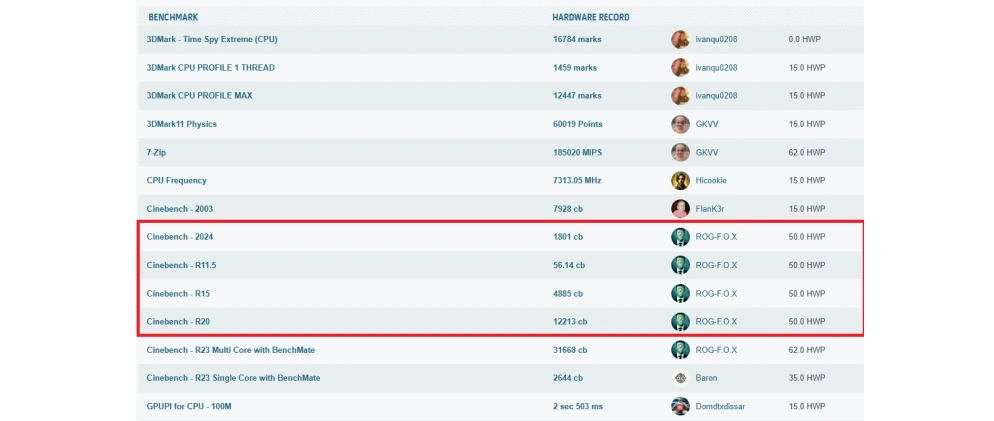Open Hicookie's avatar in CPU Frequency row
The image size is (994, 421).
[x=680, y=181]
